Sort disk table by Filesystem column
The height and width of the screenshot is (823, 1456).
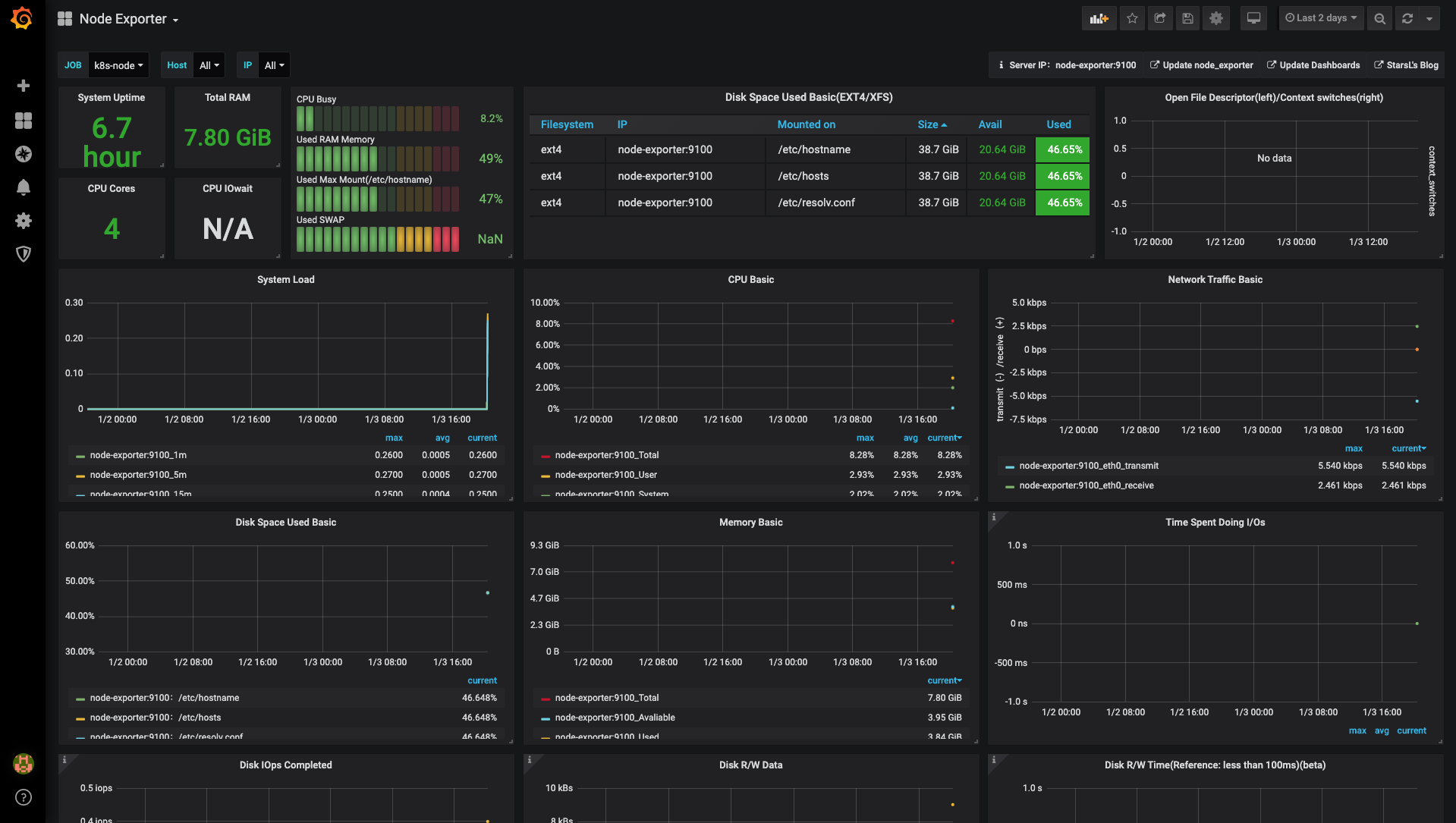567,124
